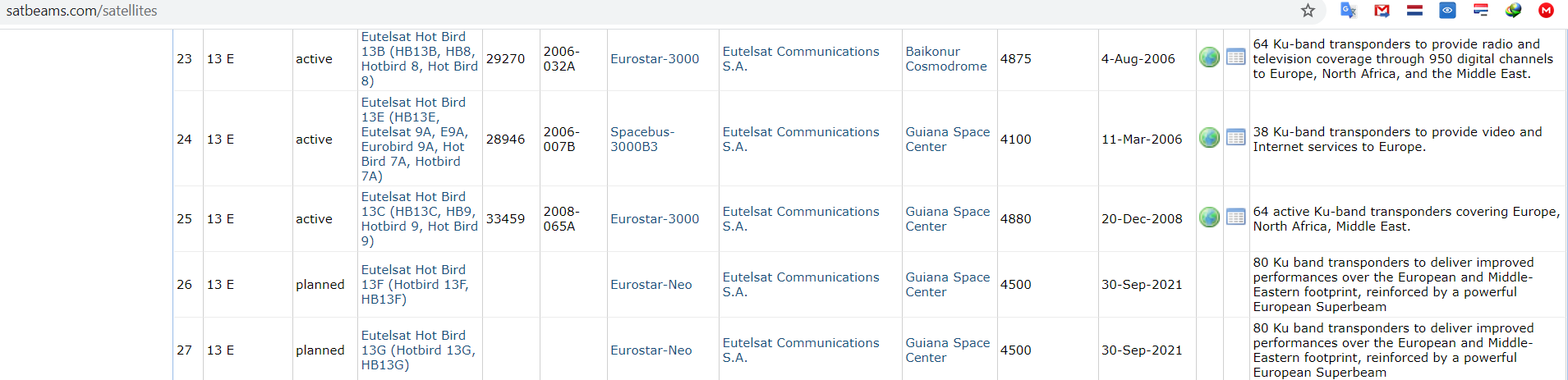
Task: Open the Internet Download Manager extension
Action: point(1513,11)
